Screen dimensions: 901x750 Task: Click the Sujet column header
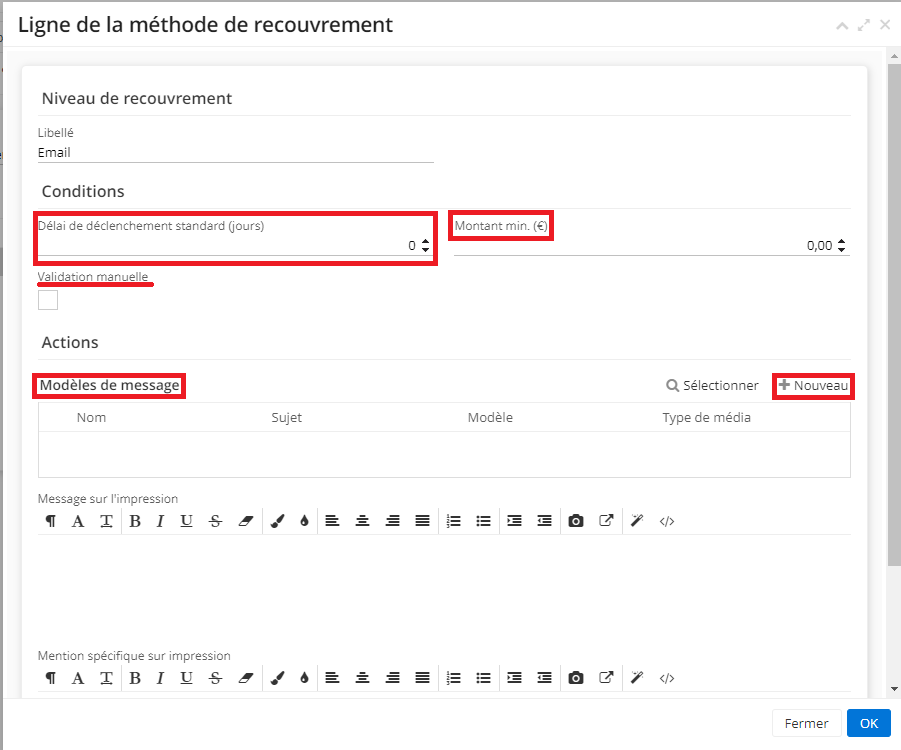click(286, 417)
